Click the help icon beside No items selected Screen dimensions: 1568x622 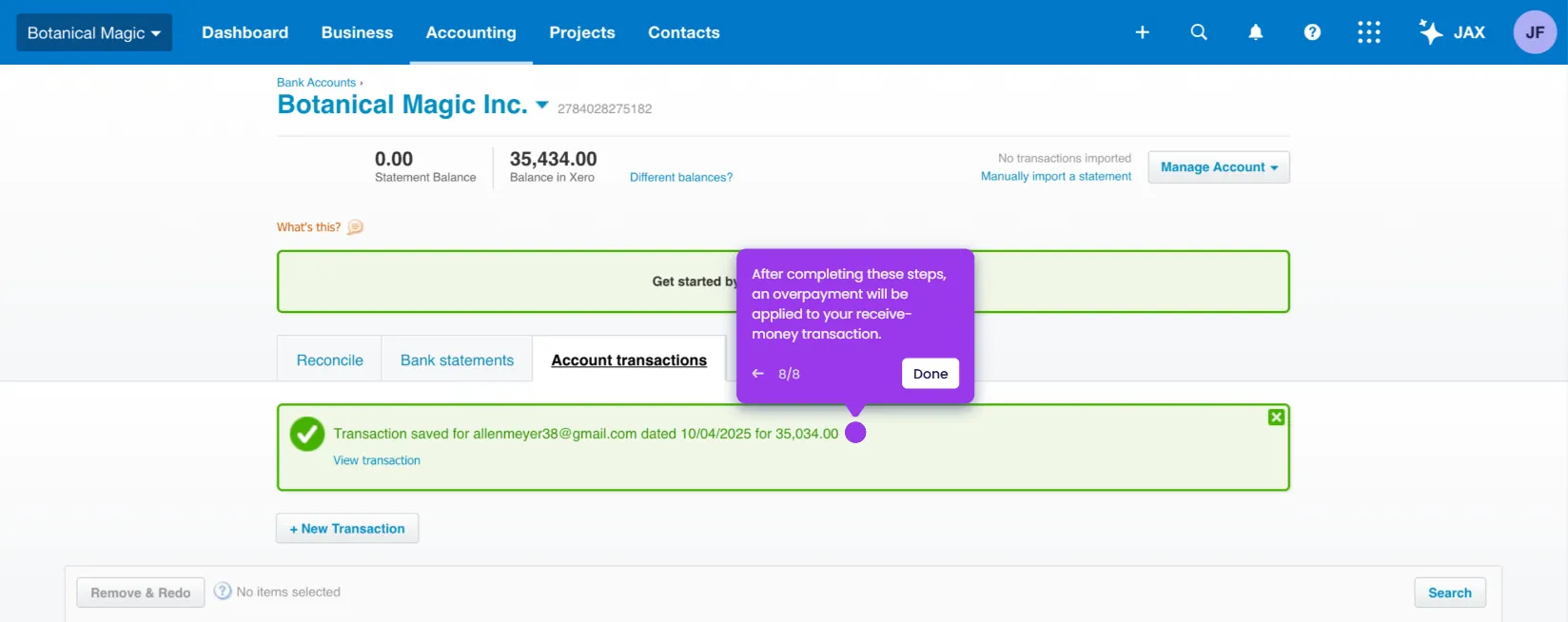coord(223,592)
